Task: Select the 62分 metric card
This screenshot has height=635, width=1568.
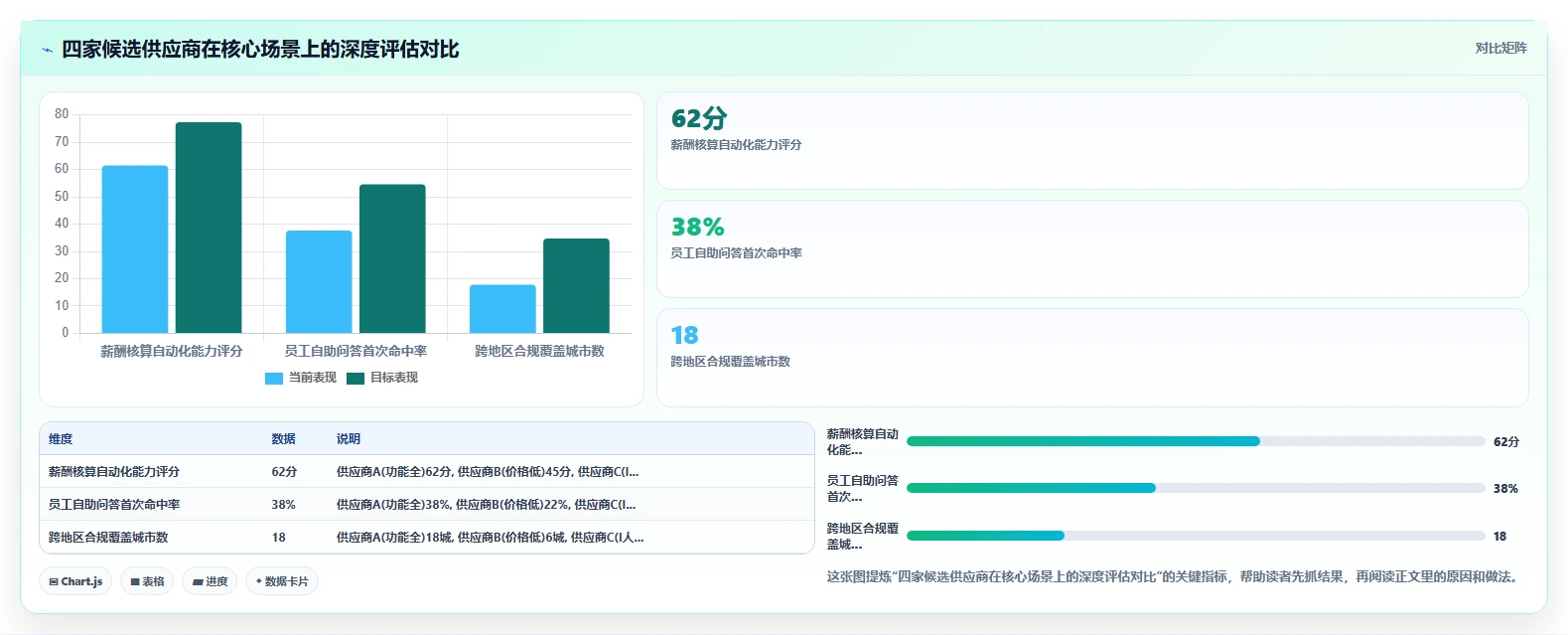Action: tap(1092, 140)
